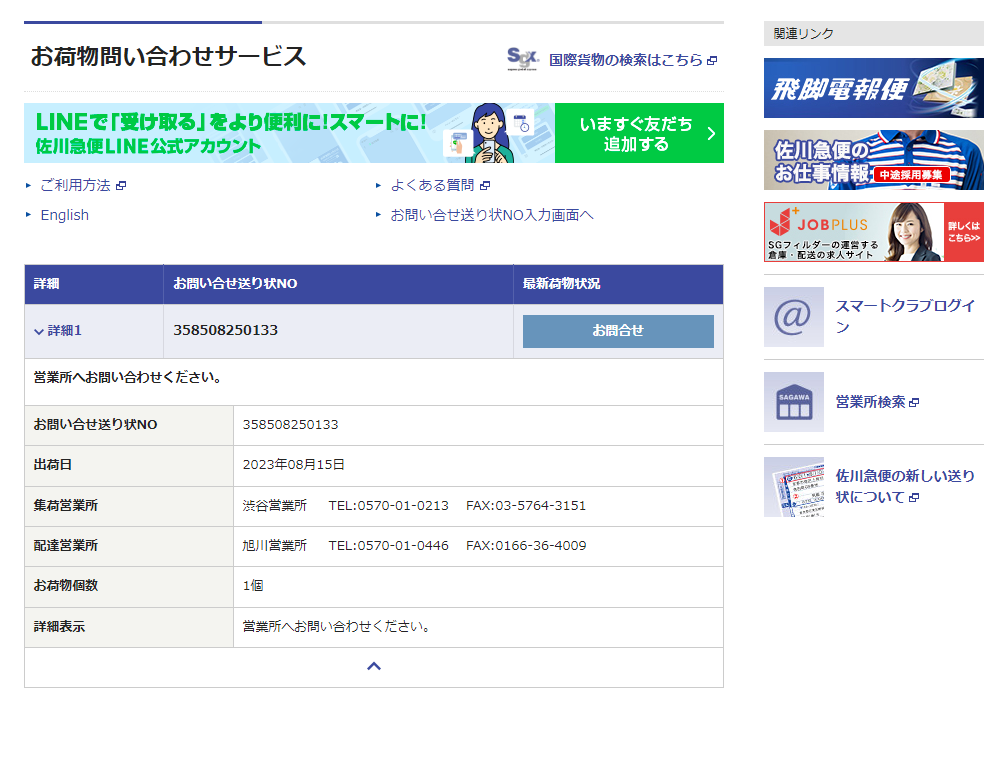Click the 1個 package count value

pos(252,585)
